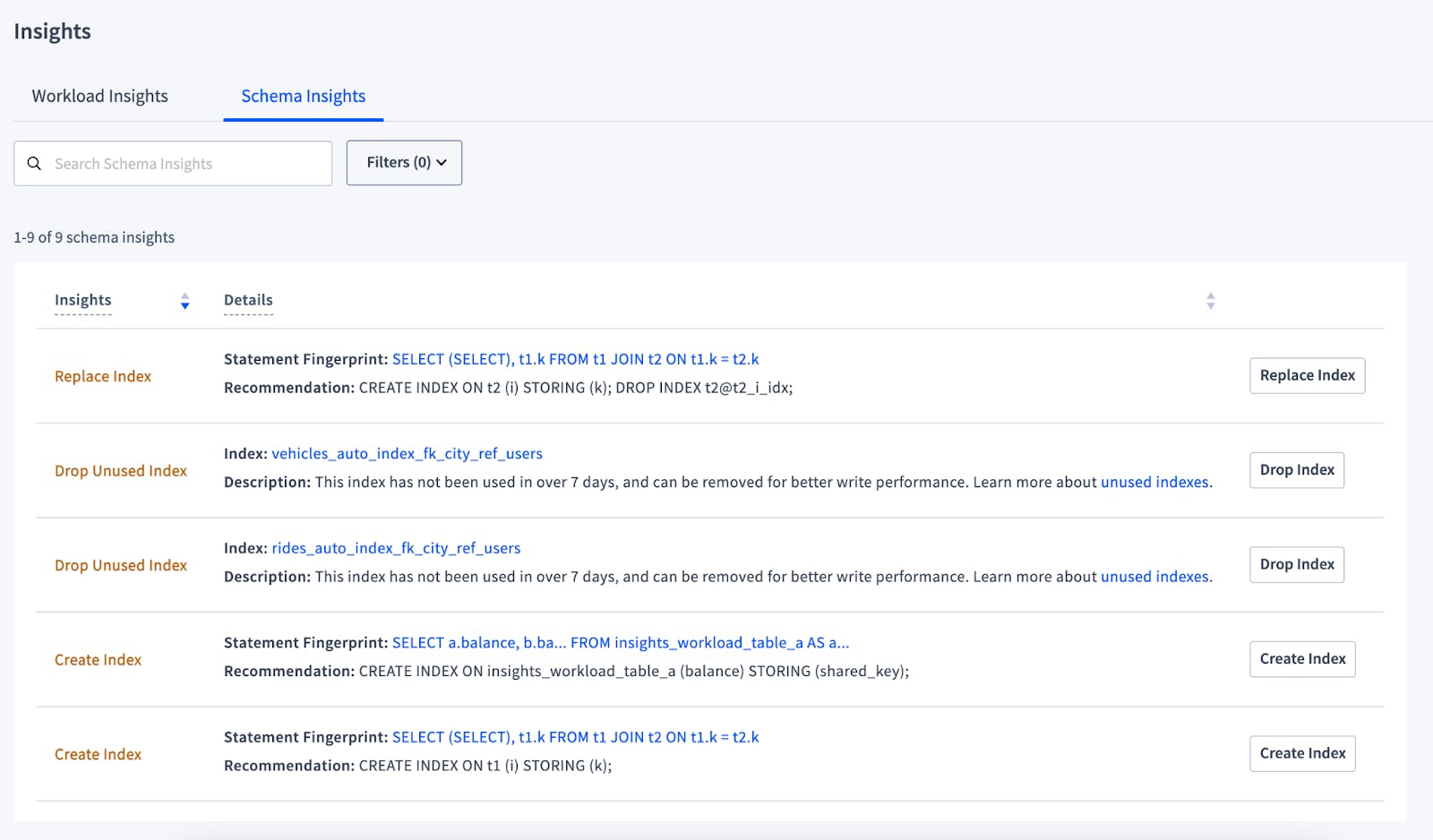Screen dimensions: 1433x840
Task: Open the SELECT a.balance statement fingerprint link
Action: click(620, 643)
